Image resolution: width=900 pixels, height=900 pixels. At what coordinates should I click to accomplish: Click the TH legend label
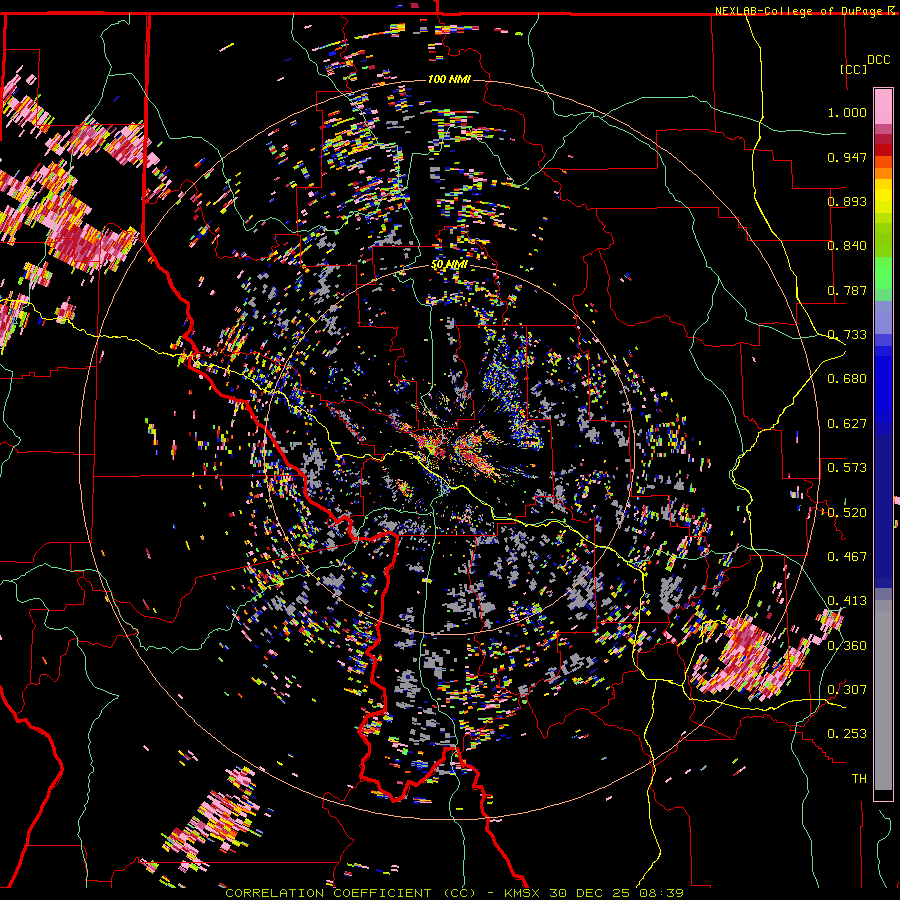coord(859,778)
